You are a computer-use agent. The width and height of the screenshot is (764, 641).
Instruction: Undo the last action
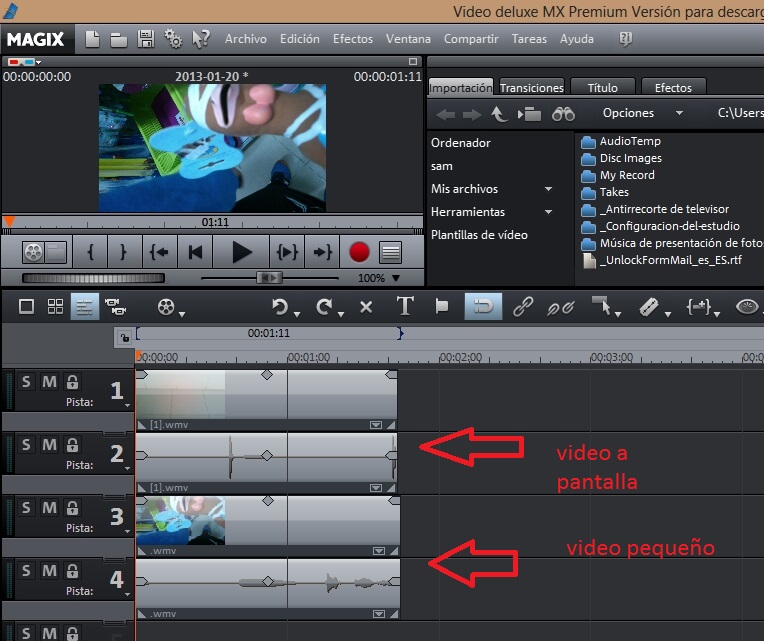coord(280,307)
